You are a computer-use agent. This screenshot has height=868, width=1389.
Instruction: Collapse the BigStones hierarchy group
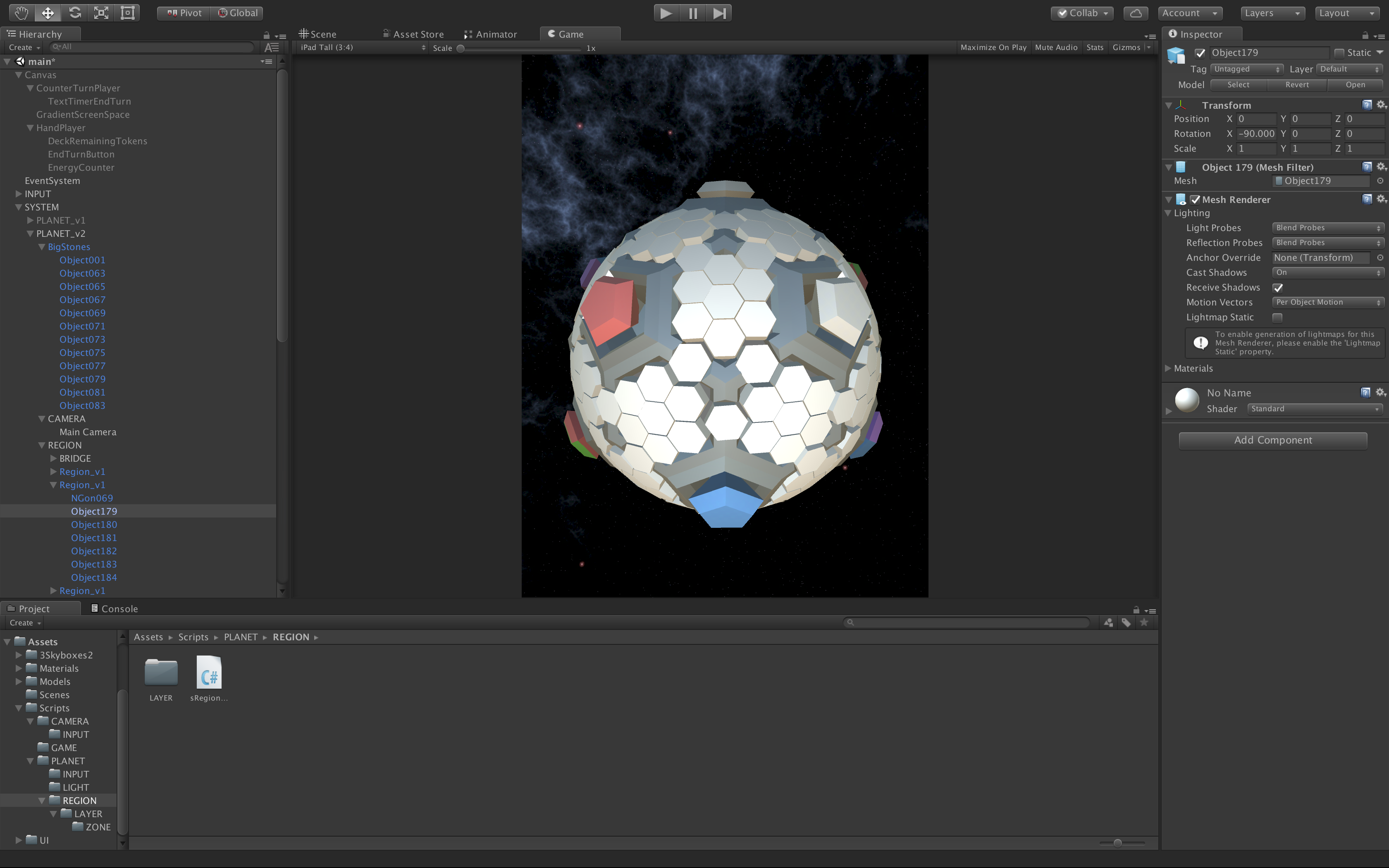click(x=42, y=247)
